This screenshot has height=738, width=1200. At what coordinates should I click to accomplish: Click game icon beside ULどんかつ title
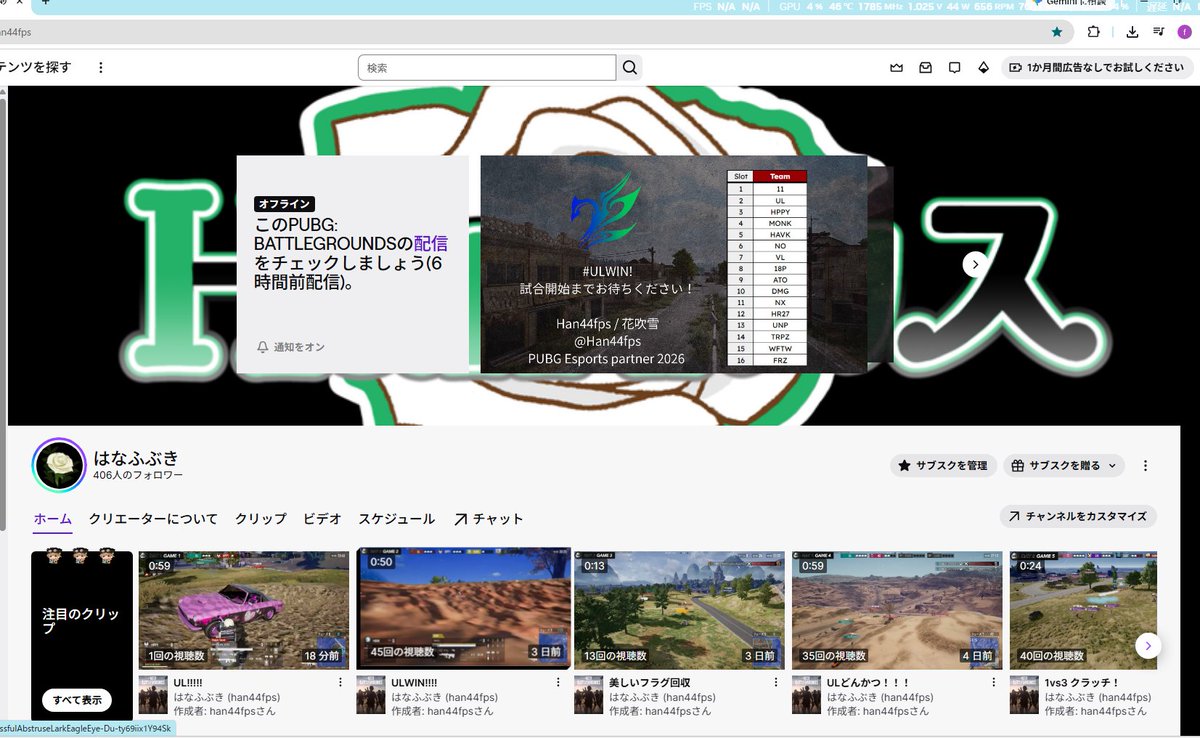pyautogui.click(x=806, y=695)
